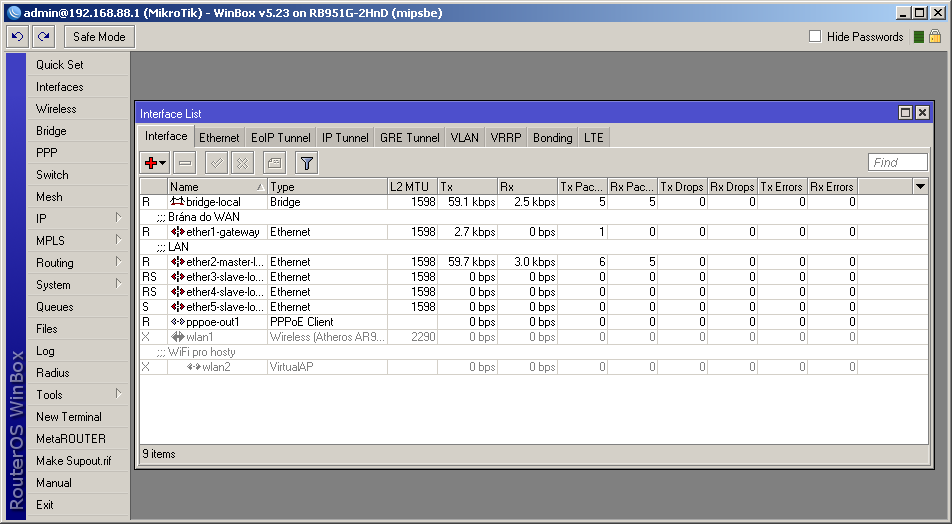Switch to the EoIP Tunnel tab
This screenshot has width=952, height=524.
click(x=280, y=138)
